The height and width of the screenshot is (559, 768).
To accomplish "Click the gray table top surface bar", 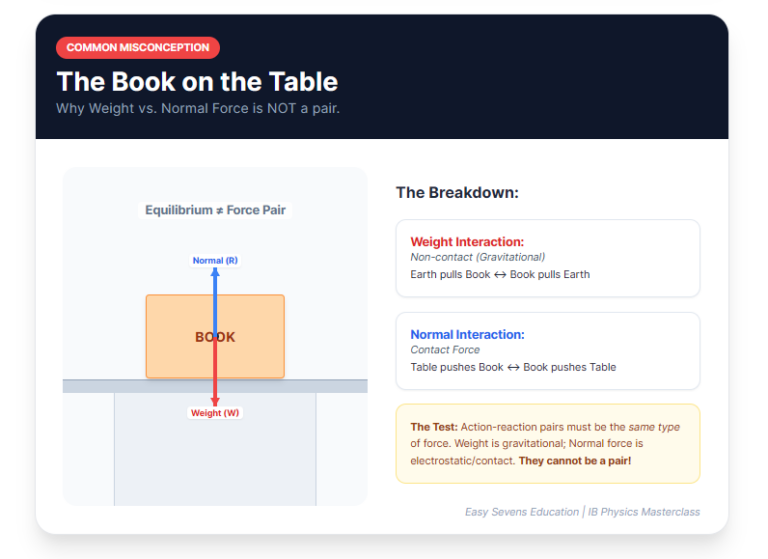I will click(x=100, y=386).
